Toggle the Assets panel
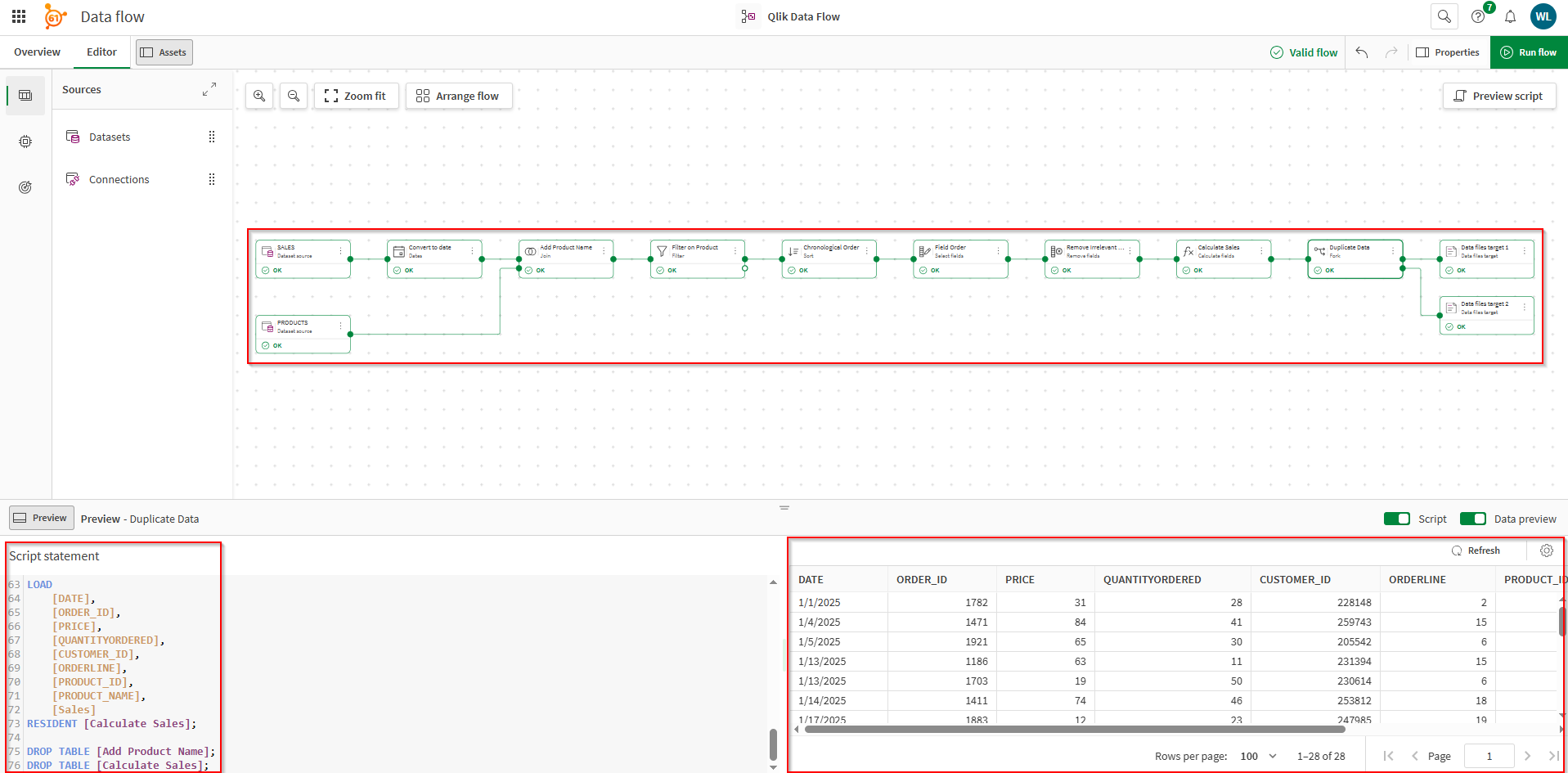Screen dimensions: 1568x773 [x=164, y=52]
